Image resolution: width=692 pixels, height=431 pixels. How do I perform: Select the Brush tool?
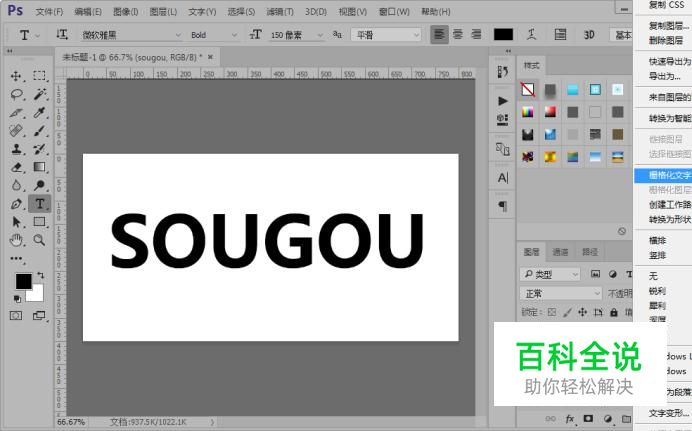pyautogui.click(x=39, y=131)
